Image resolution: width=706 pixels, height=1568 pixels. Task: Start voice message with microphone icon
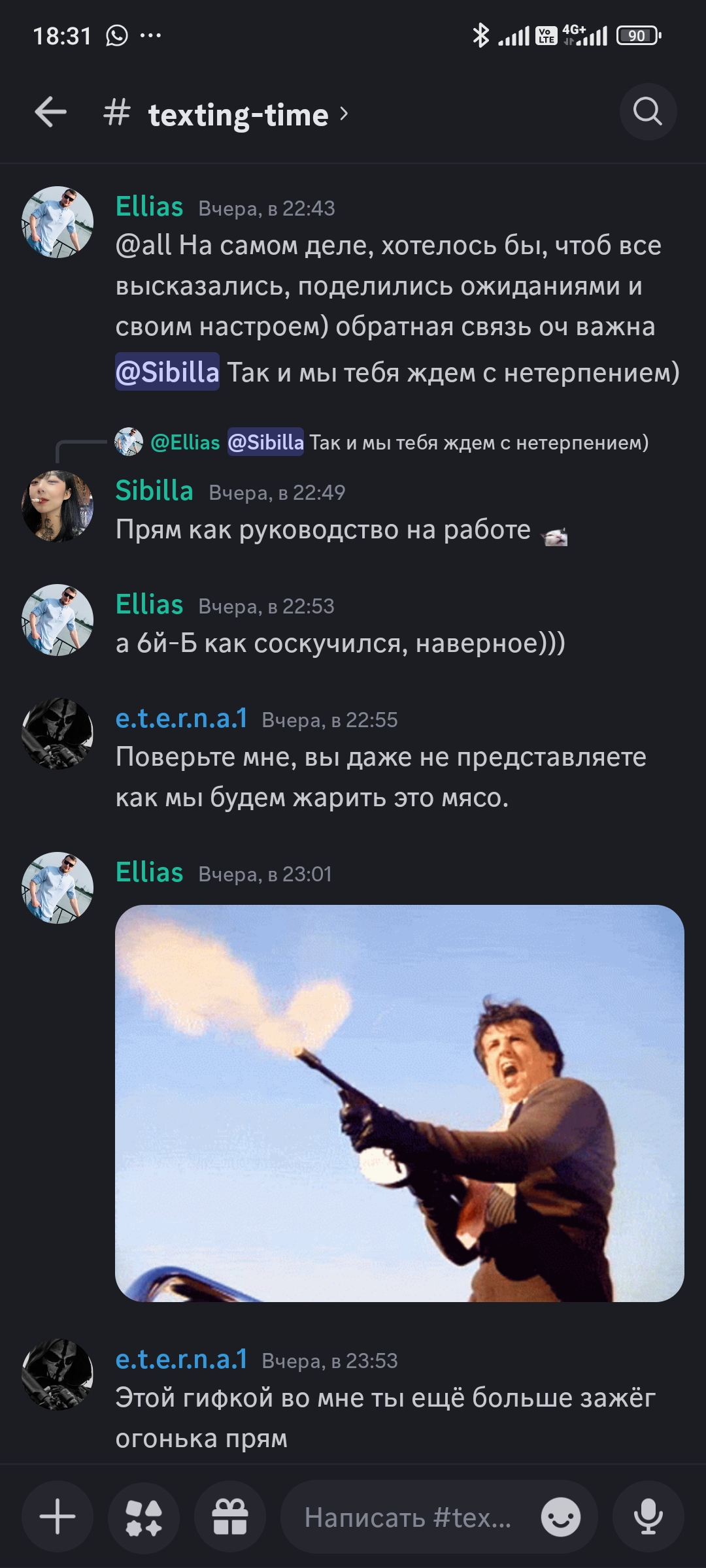click(x=648, y=1516)
